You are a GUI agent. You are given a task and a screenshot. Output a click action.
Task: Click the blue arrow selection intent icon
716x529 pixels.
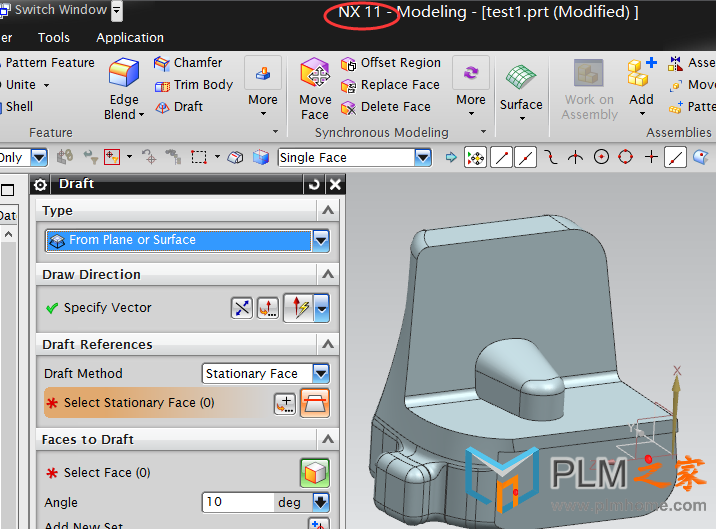[x=451, y=158]
